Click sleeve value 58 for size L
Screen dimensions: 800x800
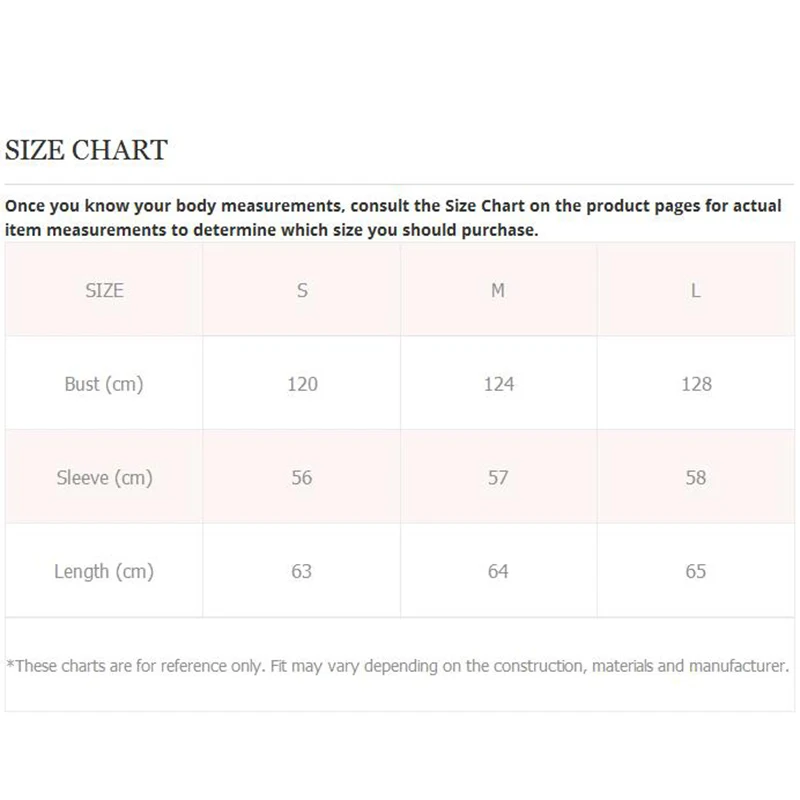696,478
